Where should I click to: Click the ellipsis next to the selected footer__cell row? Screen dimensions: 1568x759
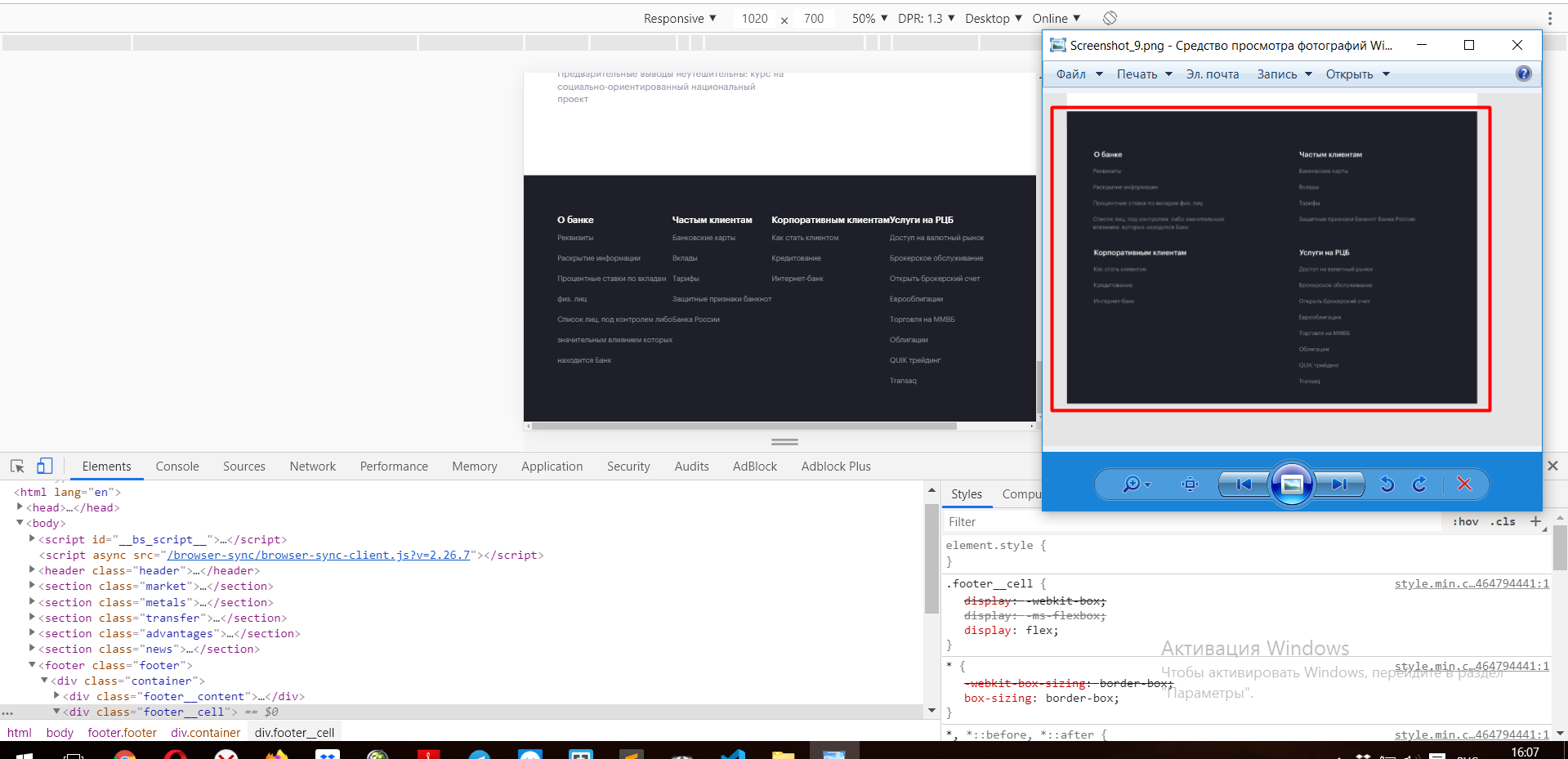coord(7,712)
